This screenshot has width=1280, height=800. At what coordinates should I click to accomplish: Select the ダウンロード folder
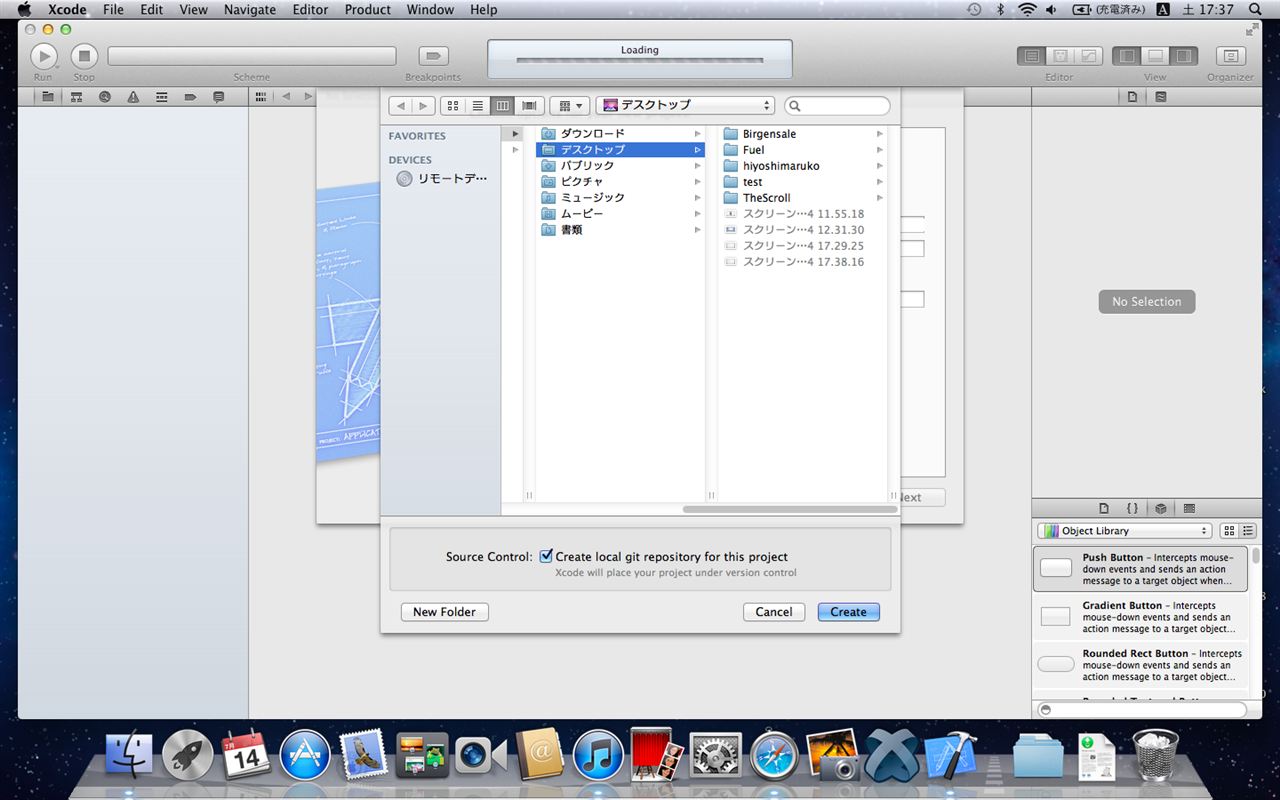click(620, 133)
